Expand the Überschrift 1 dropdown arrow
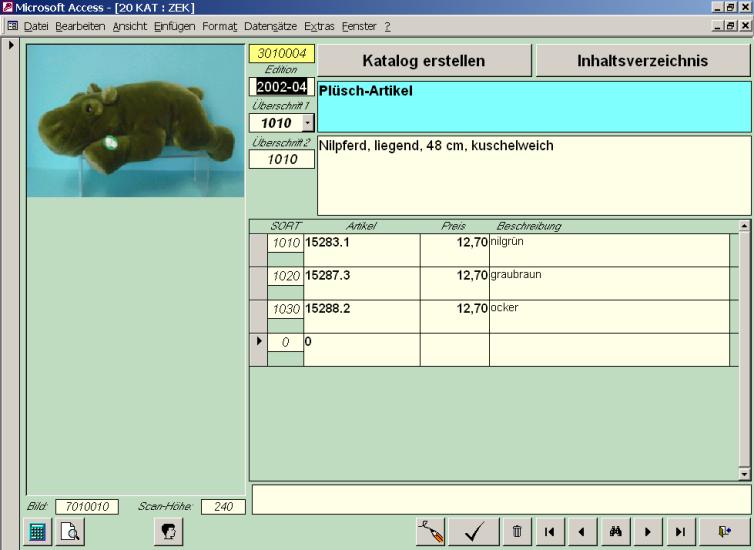Screen dimensions: 754x550 coord(307,123)
